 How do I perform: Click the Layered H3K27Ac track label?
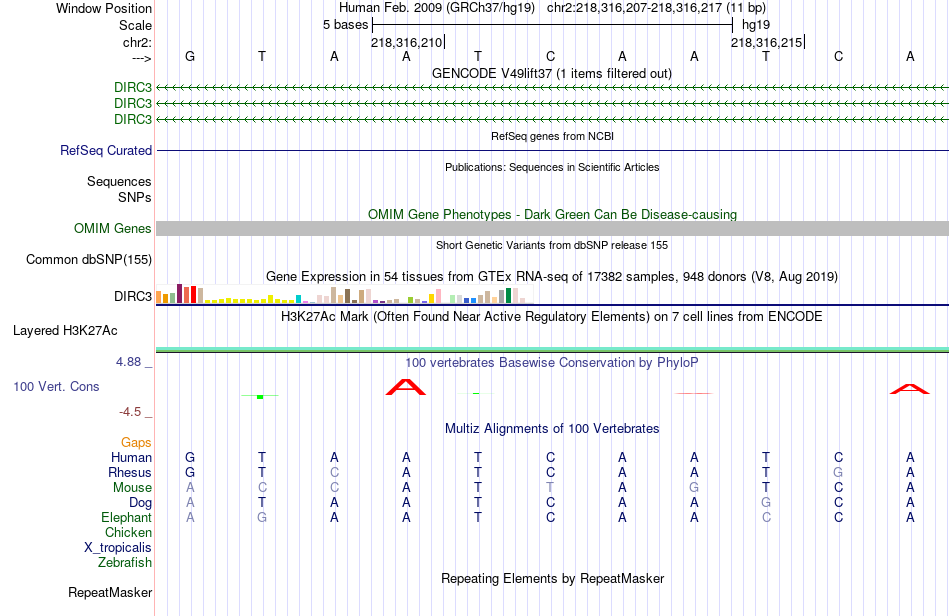click(65, 331)
